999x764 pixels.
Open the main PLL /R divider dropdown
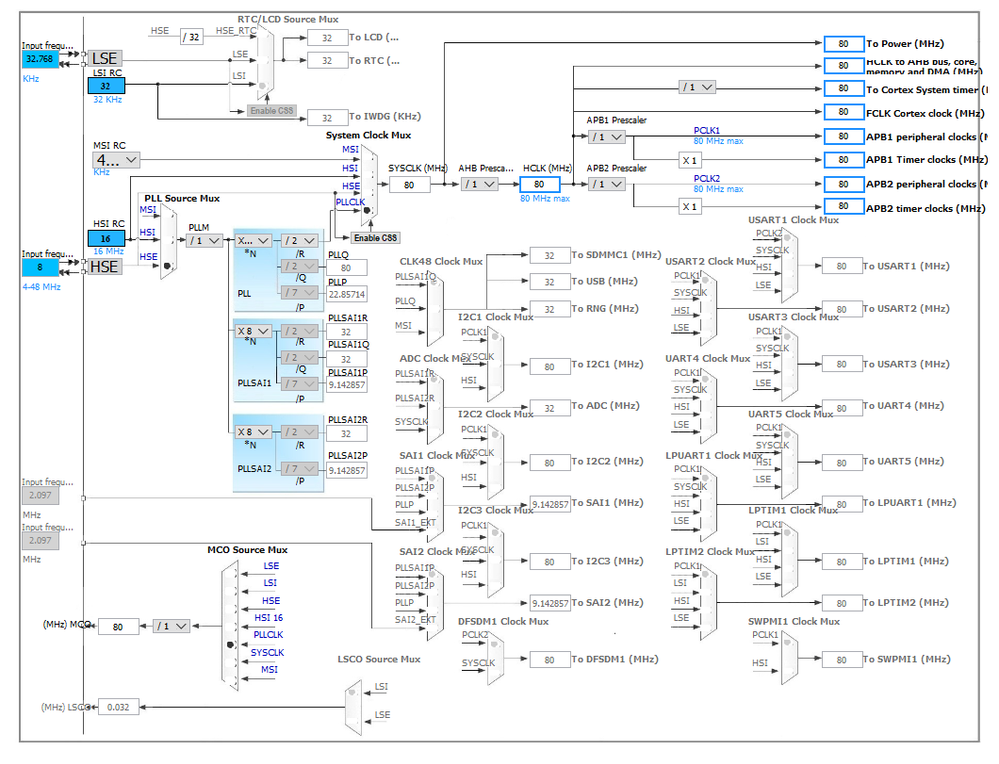[x=299, y=241]
